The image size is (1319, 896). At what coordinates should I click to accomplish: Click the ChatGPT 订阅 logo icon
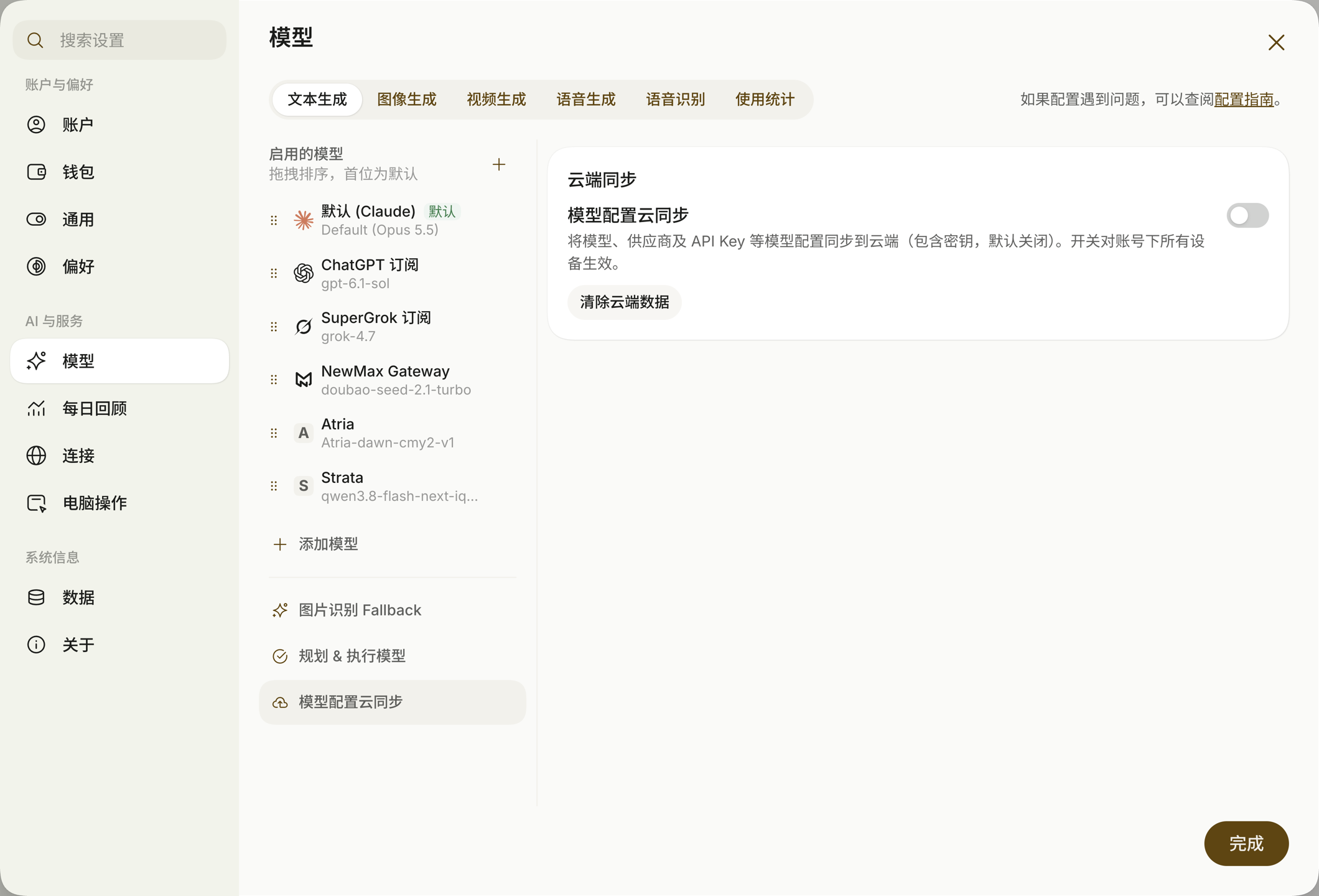(x=303, y=273)
